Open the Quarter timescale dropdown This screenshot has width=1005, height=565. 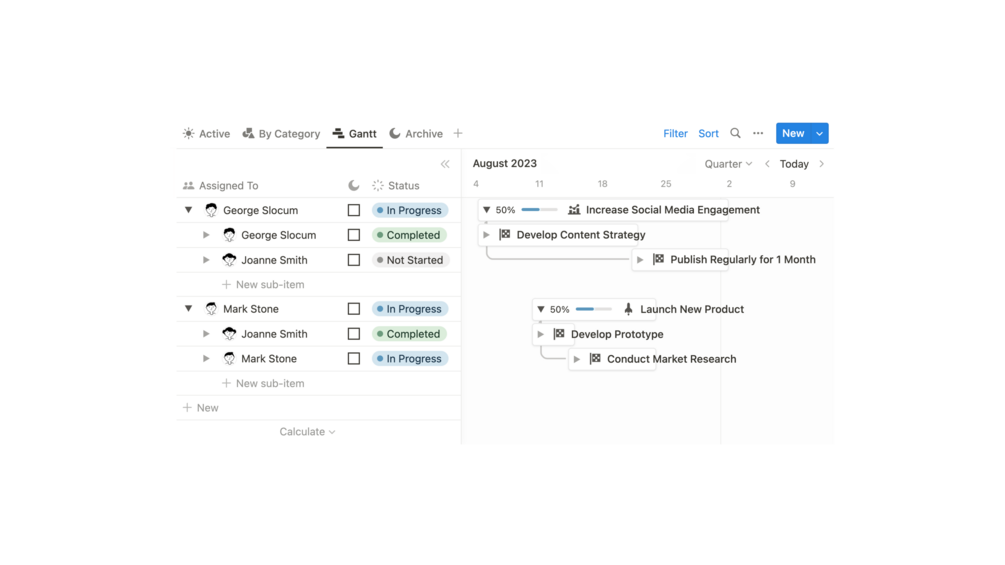click(728, 164)
